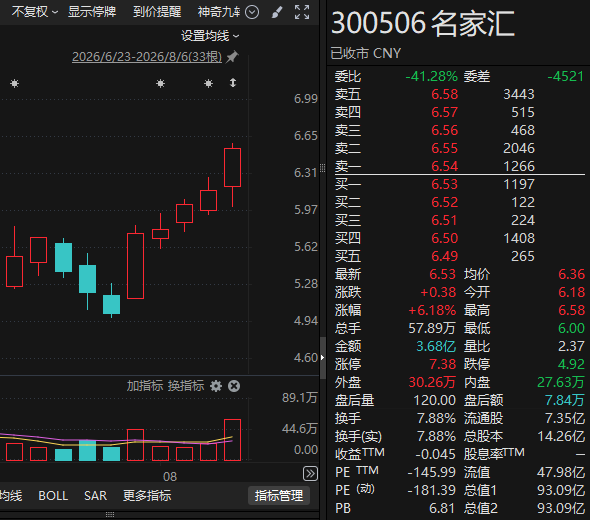Click the vertical stretch arrow icon
This screenshot has width=590, height=520.
click(x=233, y=83)
